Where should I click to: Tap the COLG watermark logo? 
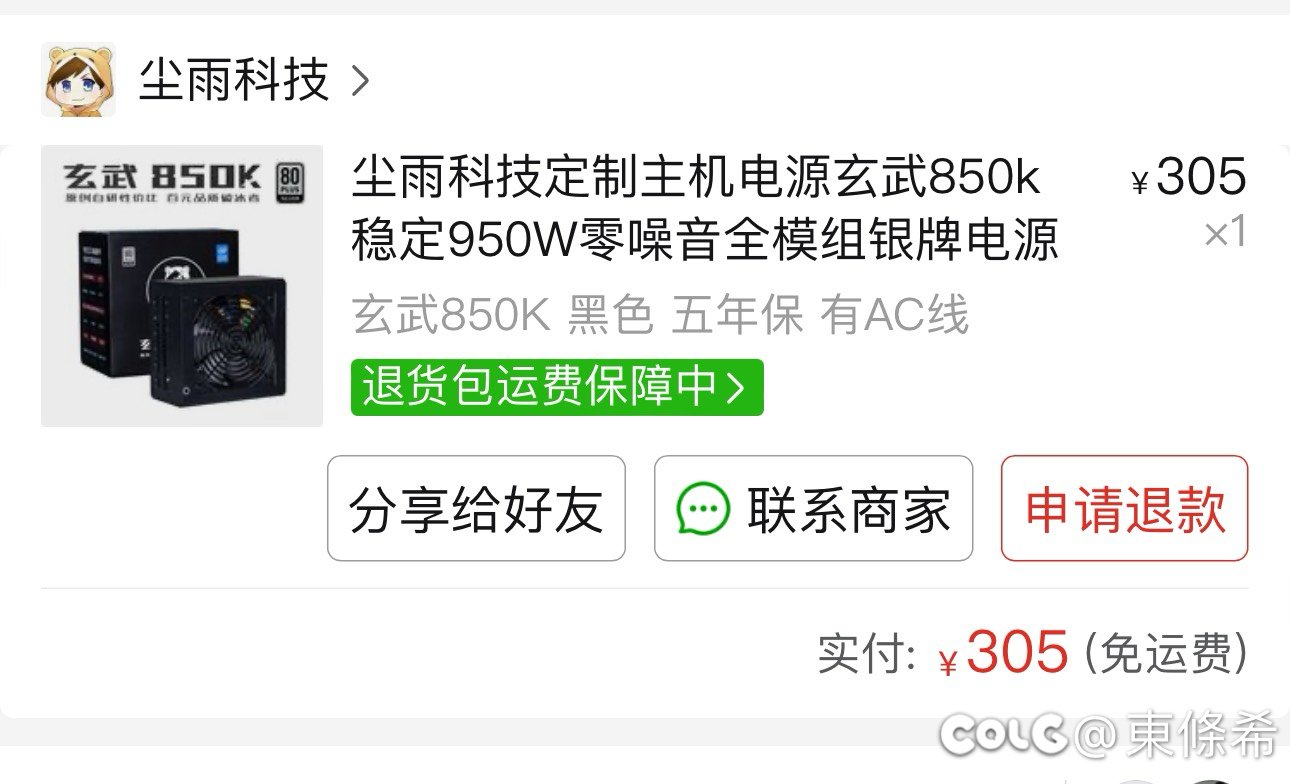pos(1004,734)
